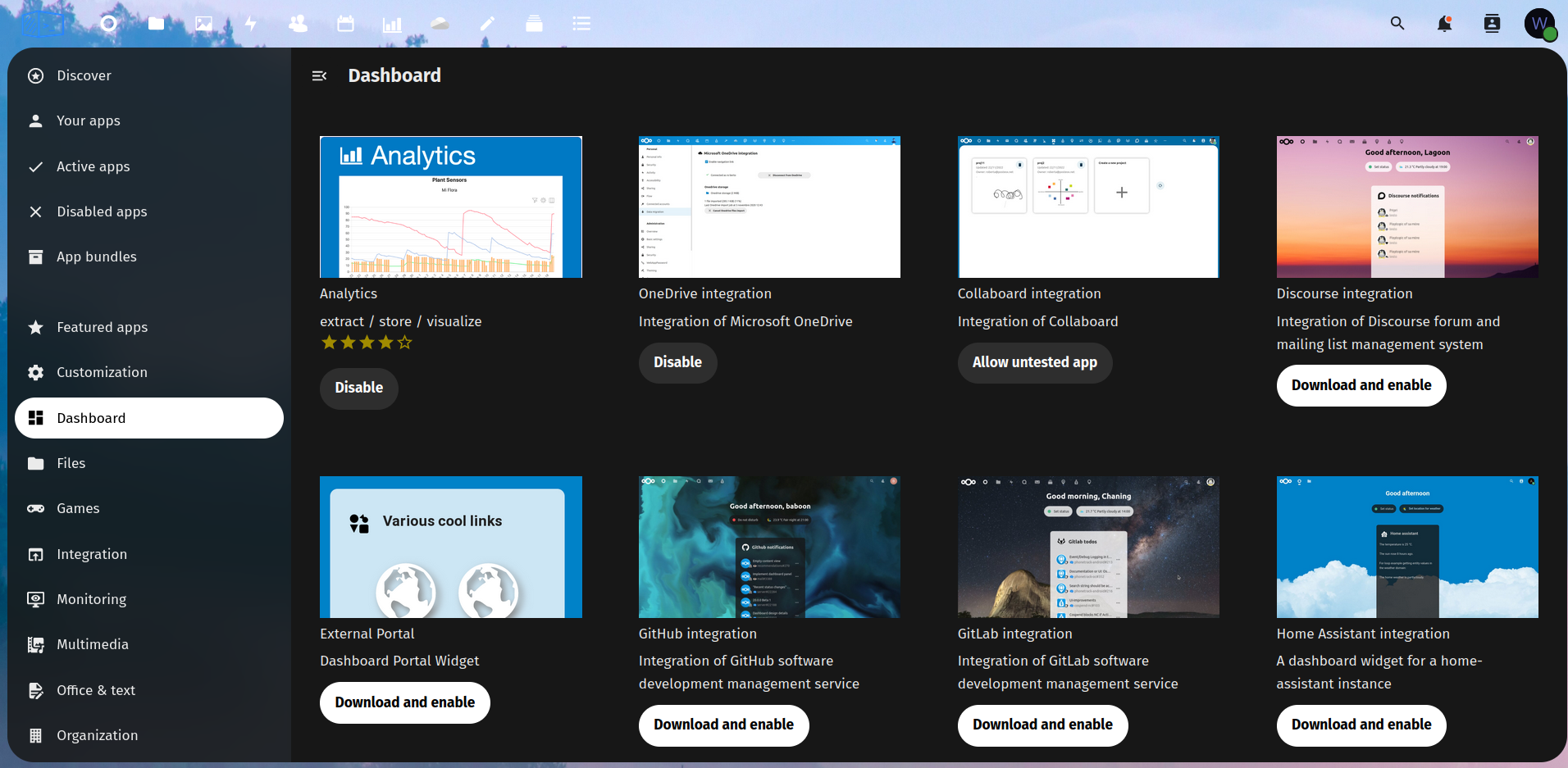1568x768 pixels.
Task: Click the "Integration of Microsoft OneDrive" description
Action: (x=745, y=321)
